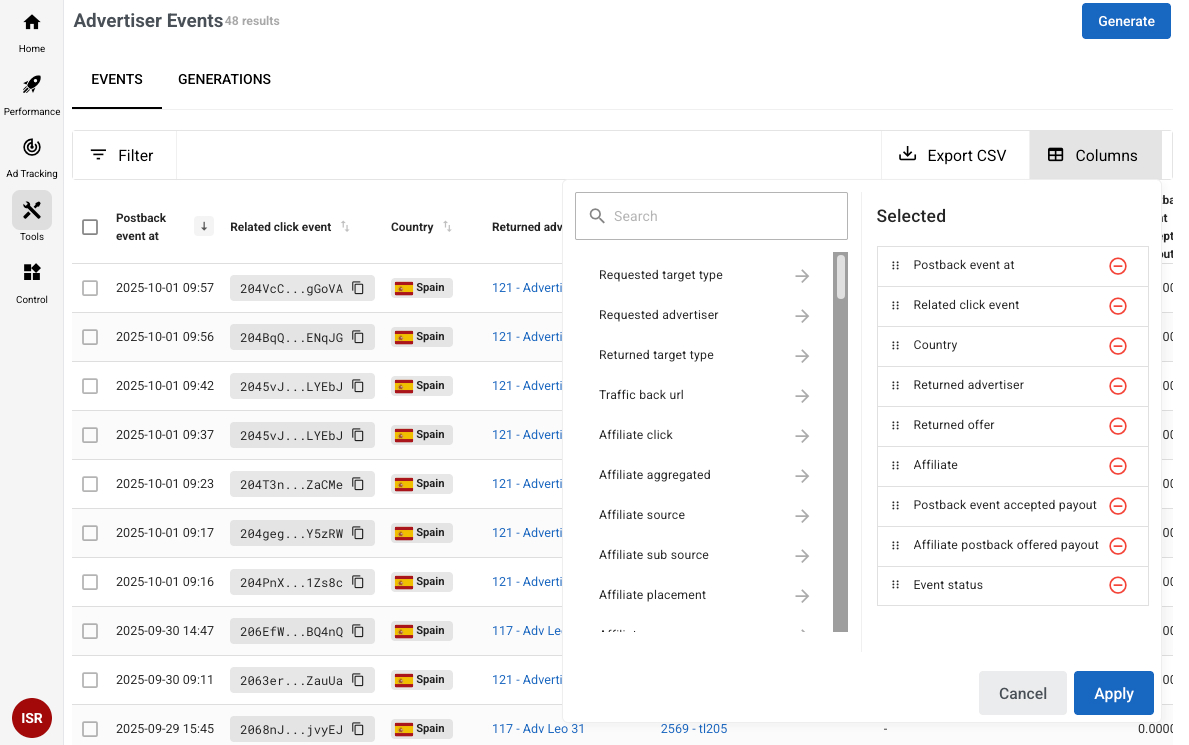1189x745 pixels.
Task: Toggle the select-all rows checkbox
Action: tap(90, 227)
